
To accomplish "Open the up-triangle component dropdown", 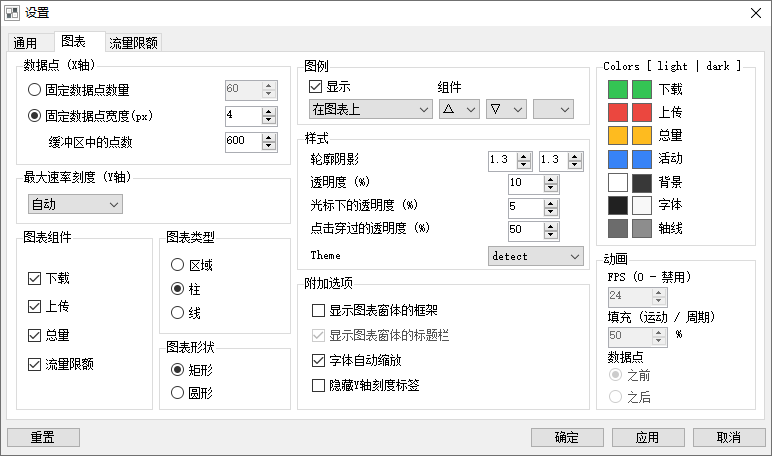I will pyautogui.click(x=459, y=109).
